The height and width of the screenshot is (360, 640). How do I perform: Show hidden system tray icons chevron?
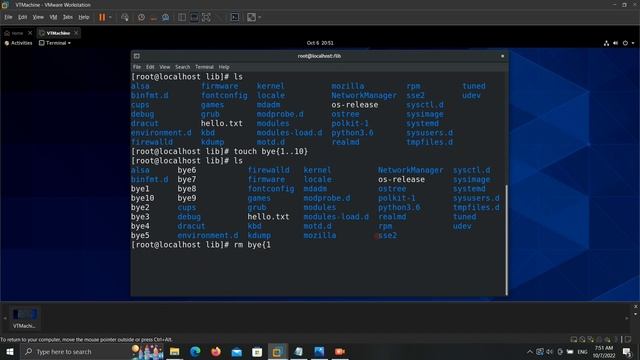click(x=530, y=352)
